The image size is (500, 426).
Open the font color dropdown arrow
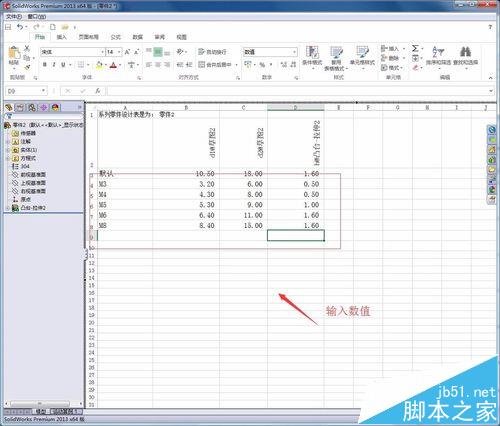[x=120, y=65]
